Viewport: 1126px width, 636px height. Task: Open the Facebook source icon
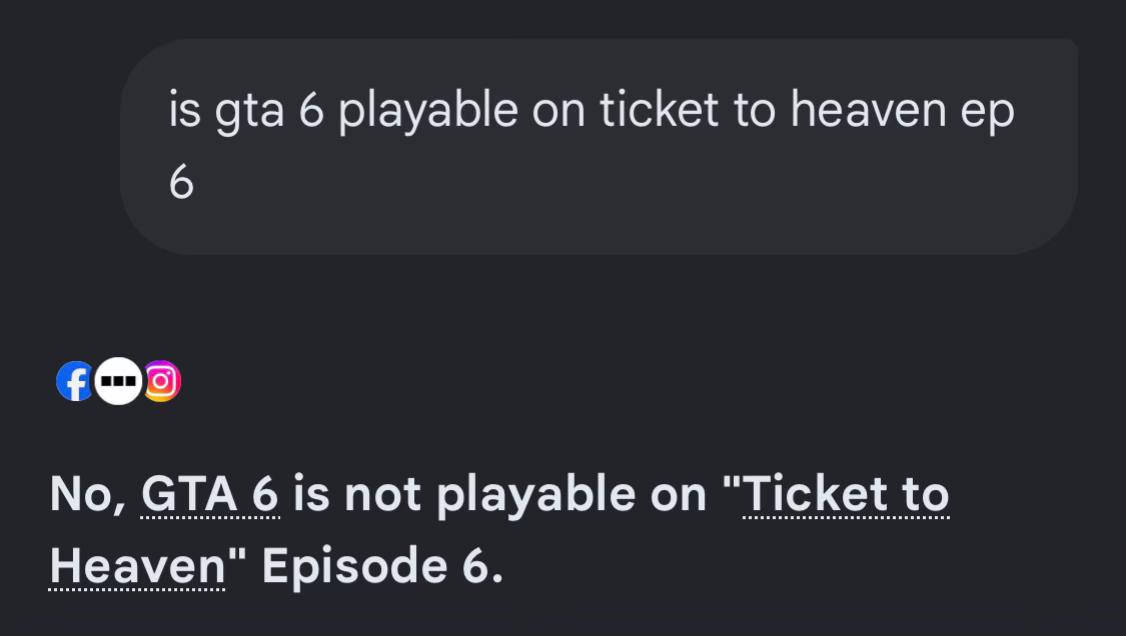coord(75,381)
